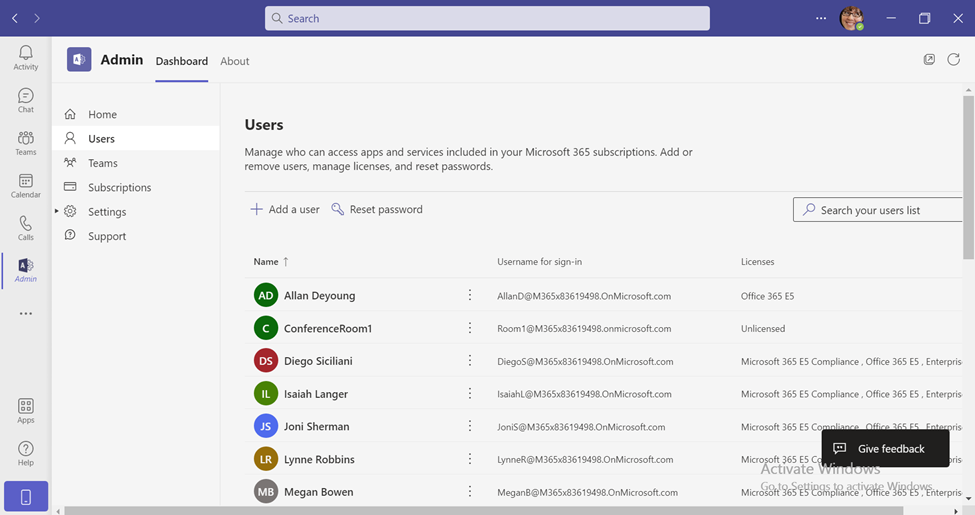This screenshot has height=515, width=975.
Task: Open more options for Joni Sherman
Action: (x=469, y=425)
